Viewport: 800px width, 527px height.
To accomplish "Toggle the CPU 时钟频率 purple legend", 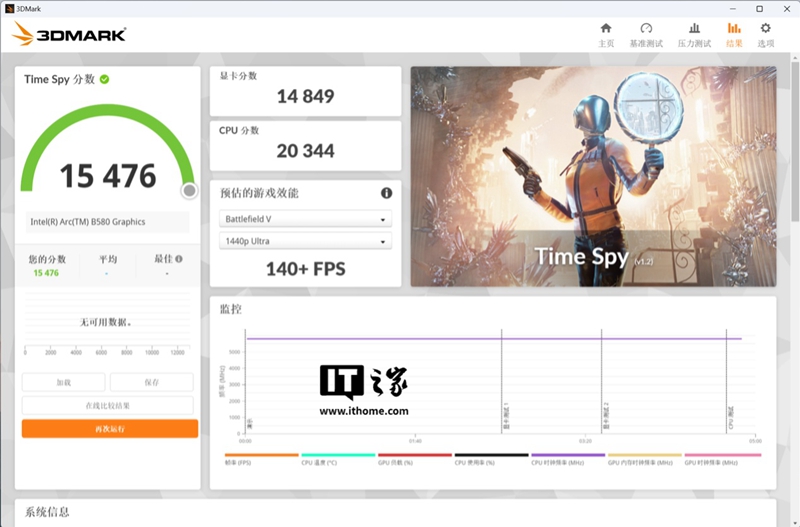I will click(568, 459).
